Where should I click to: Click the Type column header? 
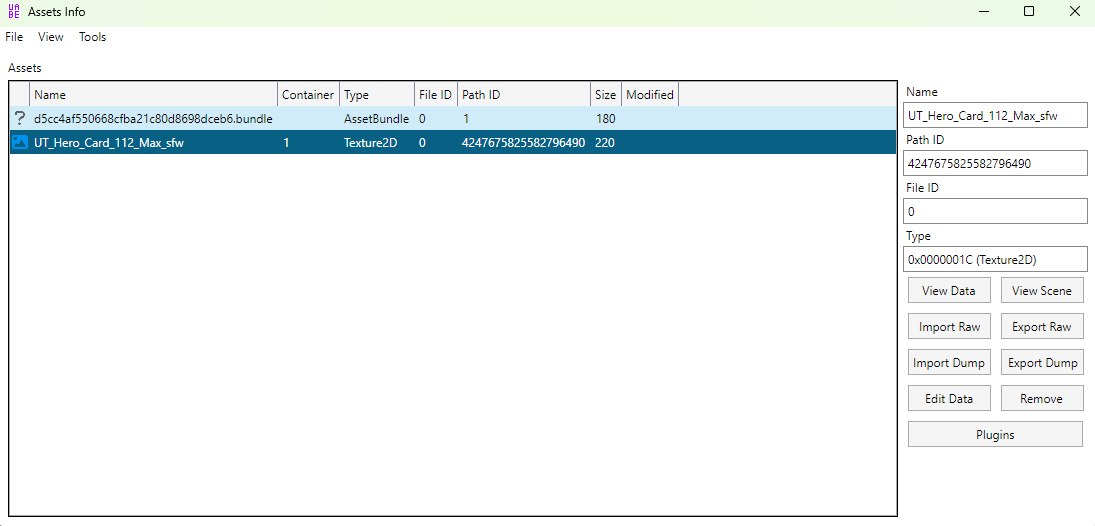click(x=376, y=95)
